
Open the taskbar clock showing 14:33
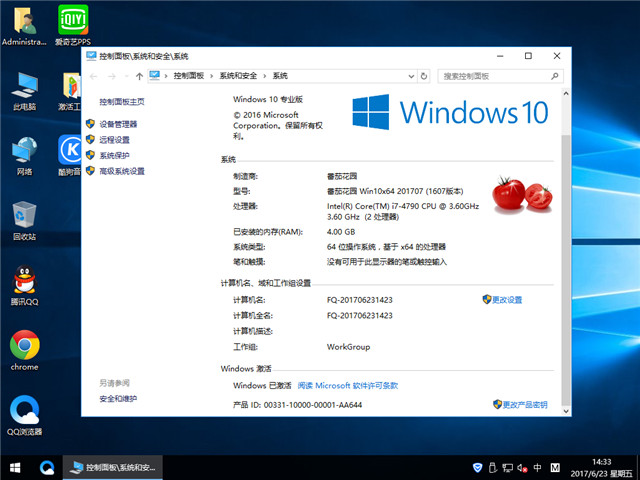pyautogui.click(x=602, y=468)
